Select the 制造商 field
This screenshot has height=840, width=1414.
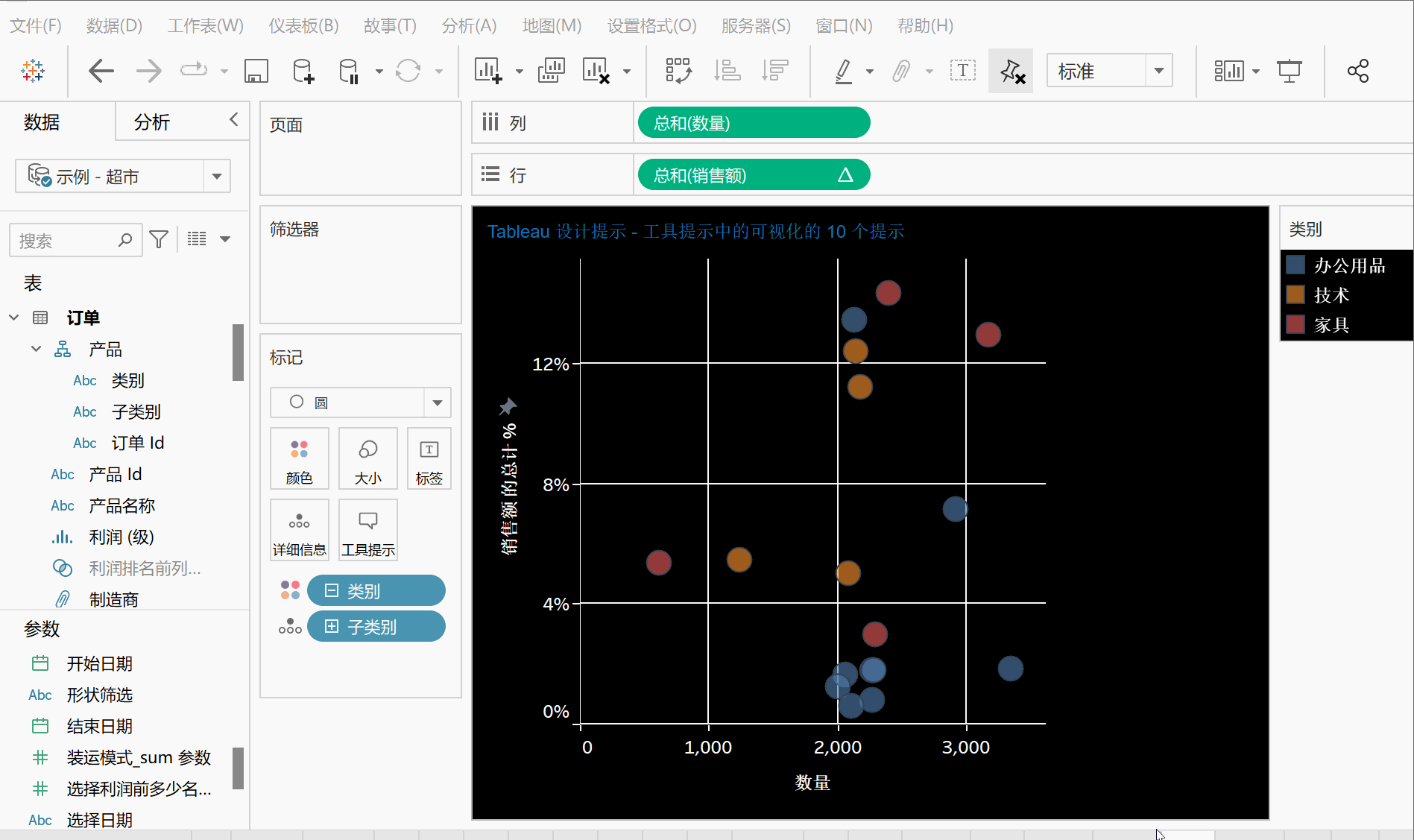click(113, 600)
